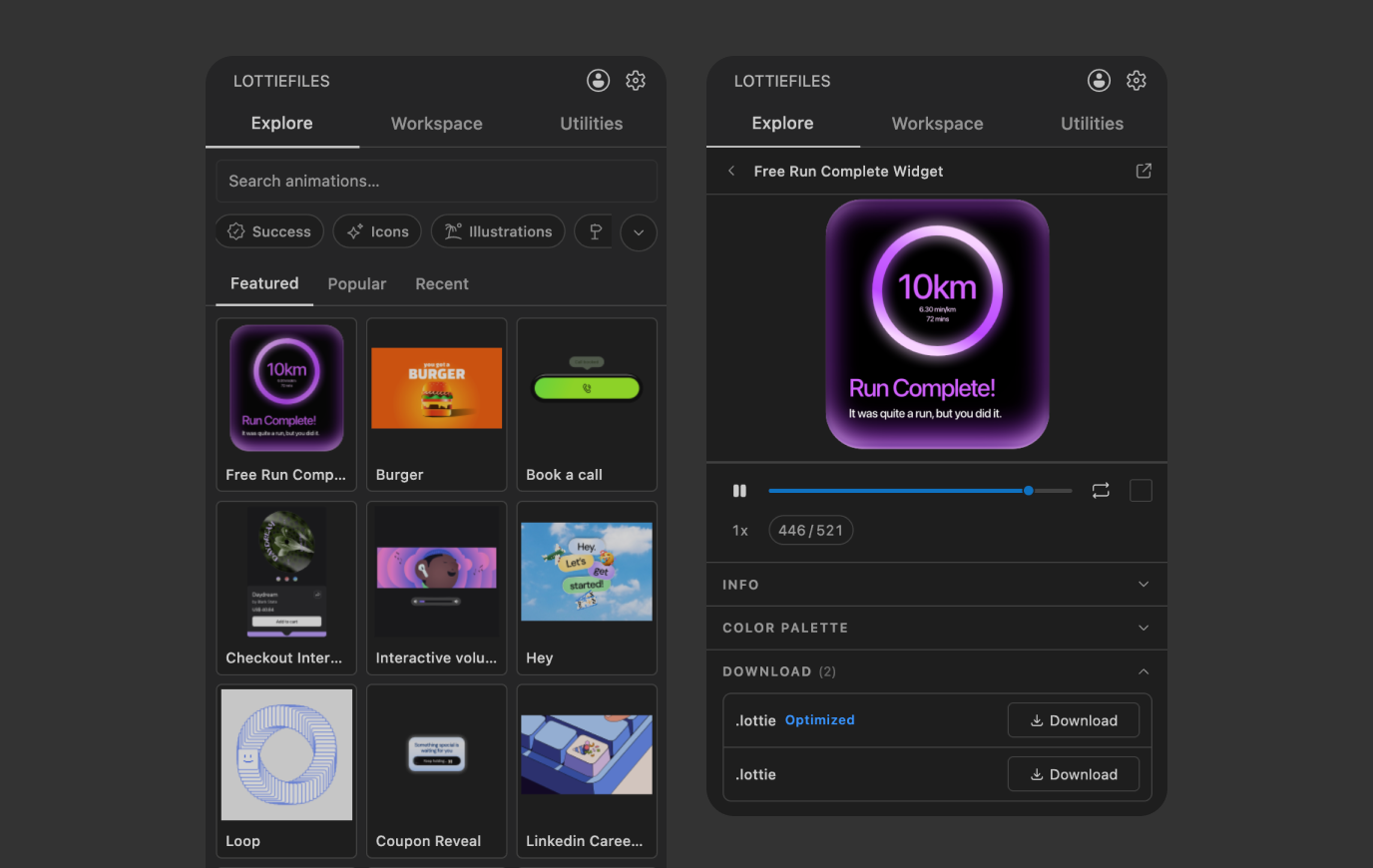Click the Optimized label link
The image size is (1373, 868).
[819, 720]
